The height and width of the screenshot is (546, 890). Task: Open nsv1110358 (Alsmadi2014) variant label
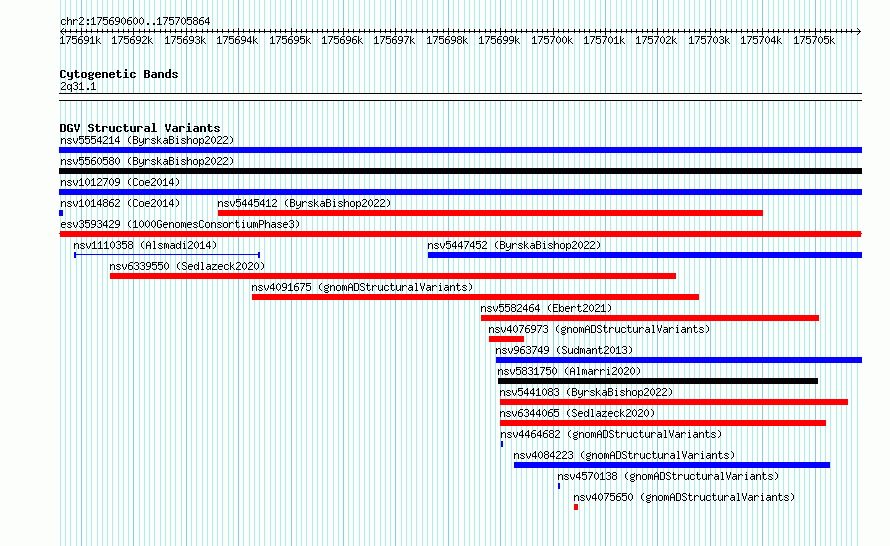[x=145, y=245]
